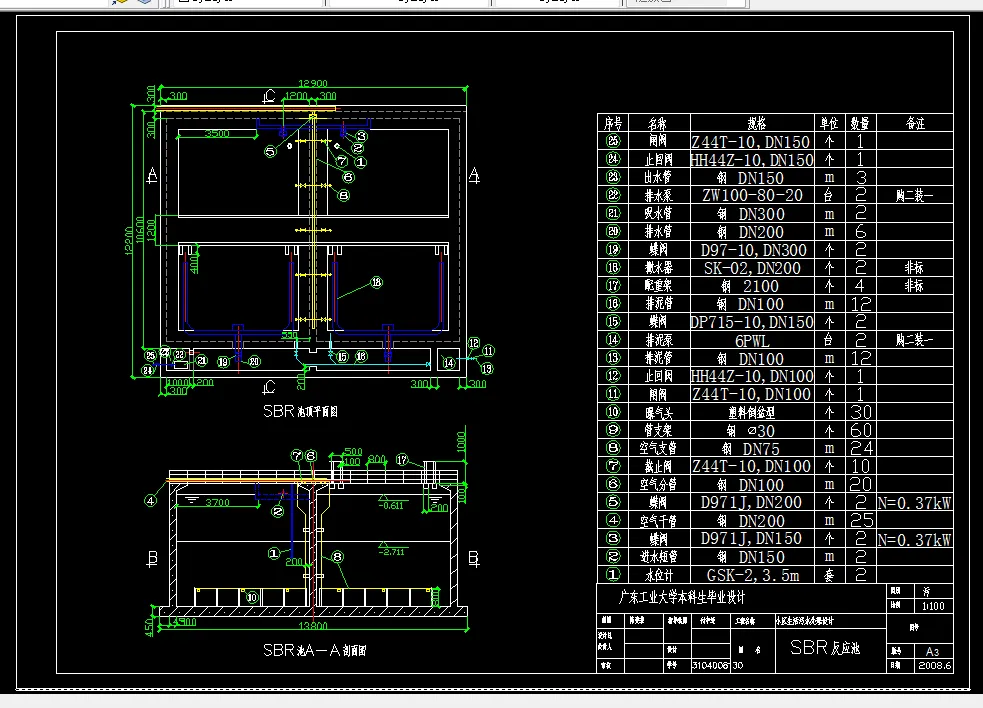Select the D971J,DN150 spec cell
Image resolution: width=983 pixels, height=708 pixels.
pyautogui.click(x=751, y=539)
